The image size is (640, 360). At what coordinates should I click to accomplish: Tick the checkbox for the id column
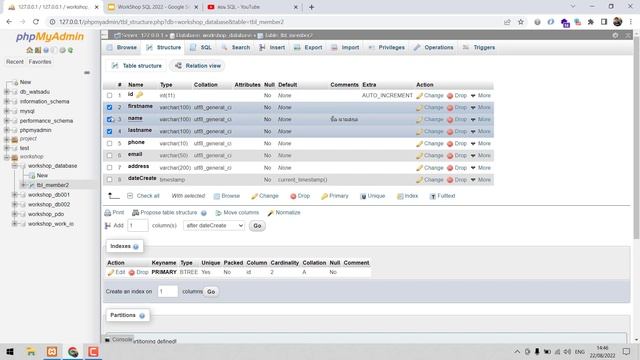point(109,96)
